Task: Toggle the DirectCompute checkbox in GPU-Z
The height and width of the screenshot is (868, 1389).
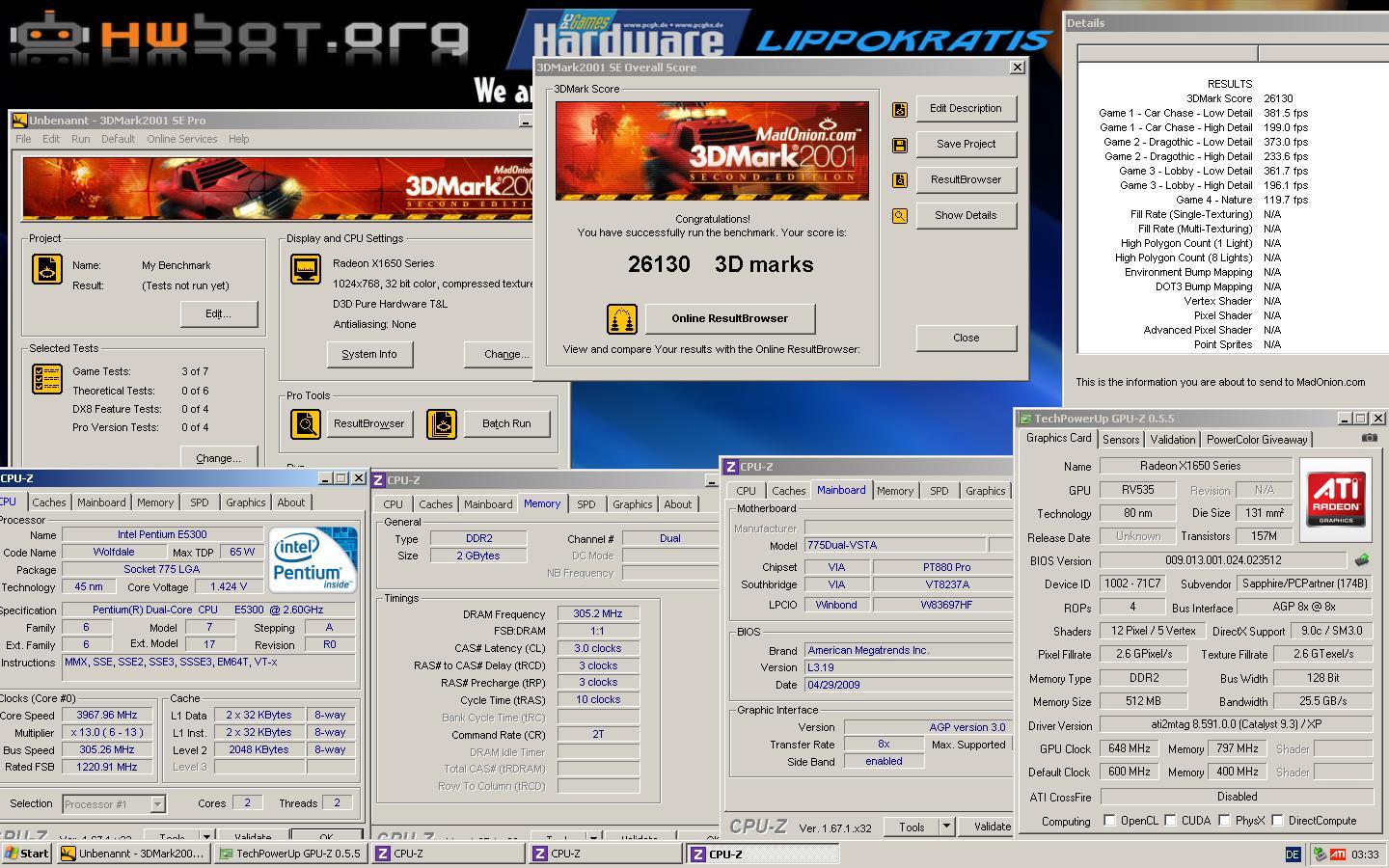Action: click(x=1277, y=821)
